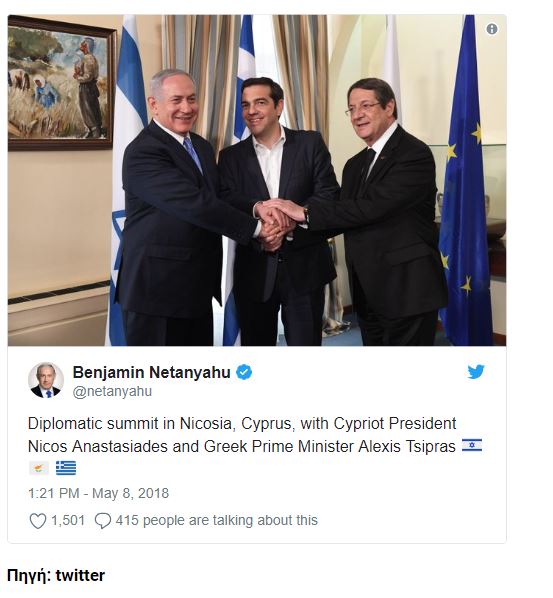Open Benjamin Netanyahu's profile avatar
553x598 pixels.
pos(46,380)
